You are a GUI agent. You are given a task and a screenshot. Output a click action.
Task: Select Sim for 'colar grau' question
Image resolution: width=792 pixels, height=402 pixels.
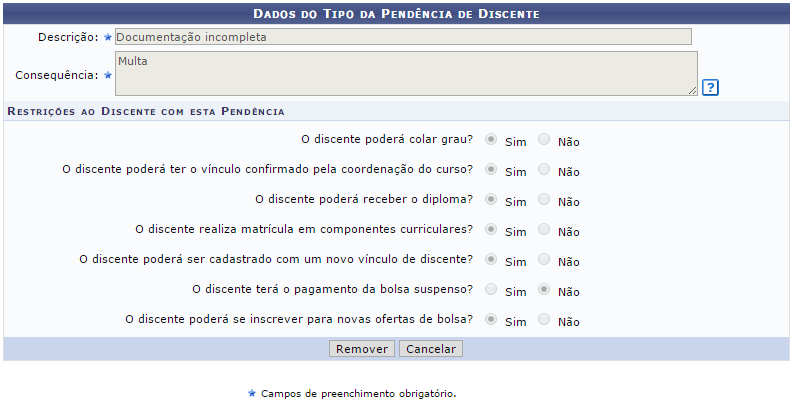[x=491, y=139]
